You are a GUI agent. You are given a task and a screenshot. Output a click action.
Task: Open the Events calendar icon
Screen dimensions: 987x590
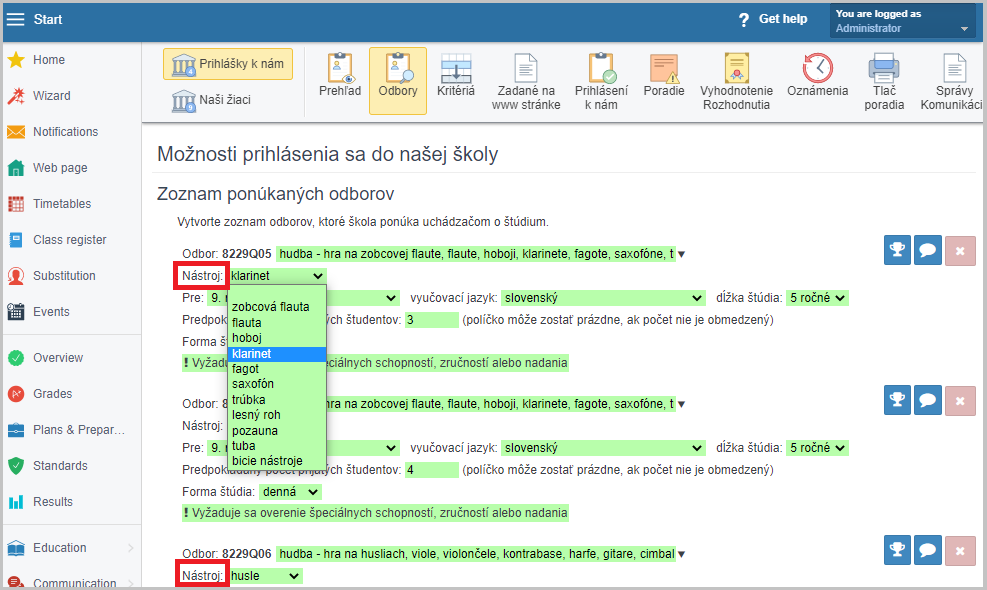16,312
